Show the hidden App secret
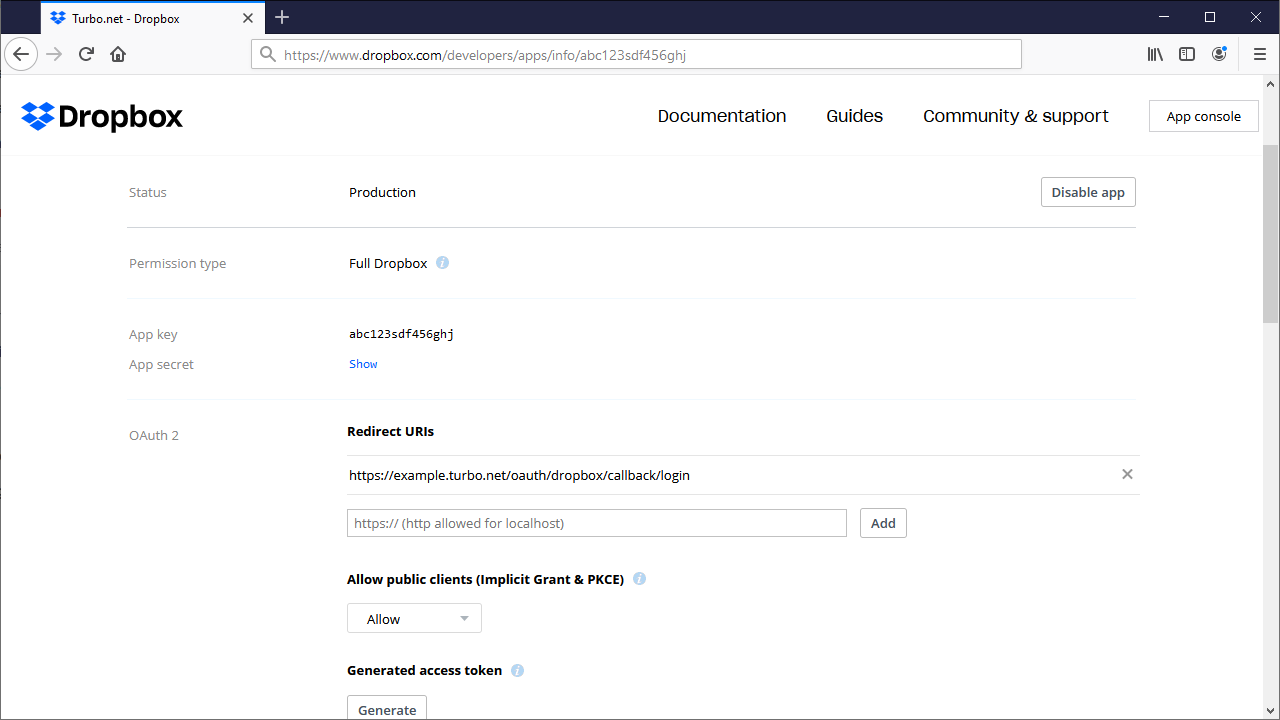 click(363, 363)
